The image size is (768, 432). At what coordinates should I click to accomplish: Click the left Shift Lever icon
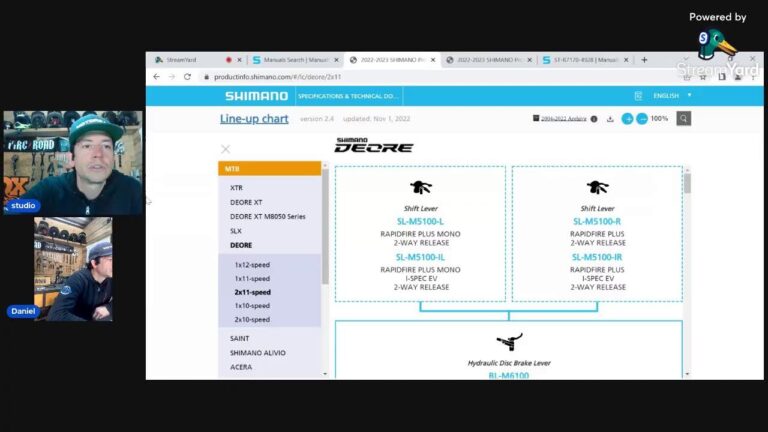click(x=421, y=187)
